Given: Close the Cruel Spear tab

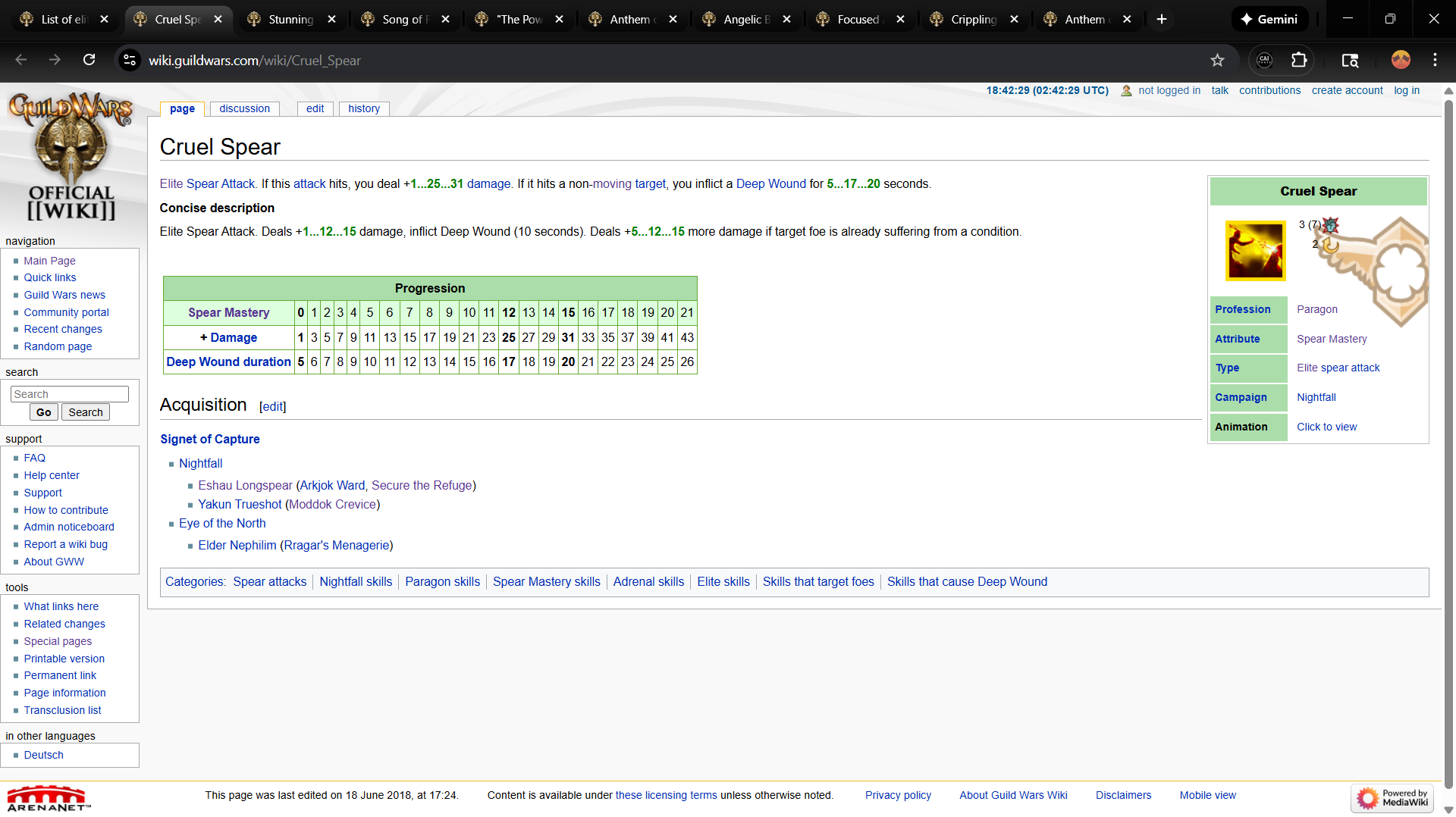Looking at the screenshot, I should pyautogui.click(x=218, y=19).
